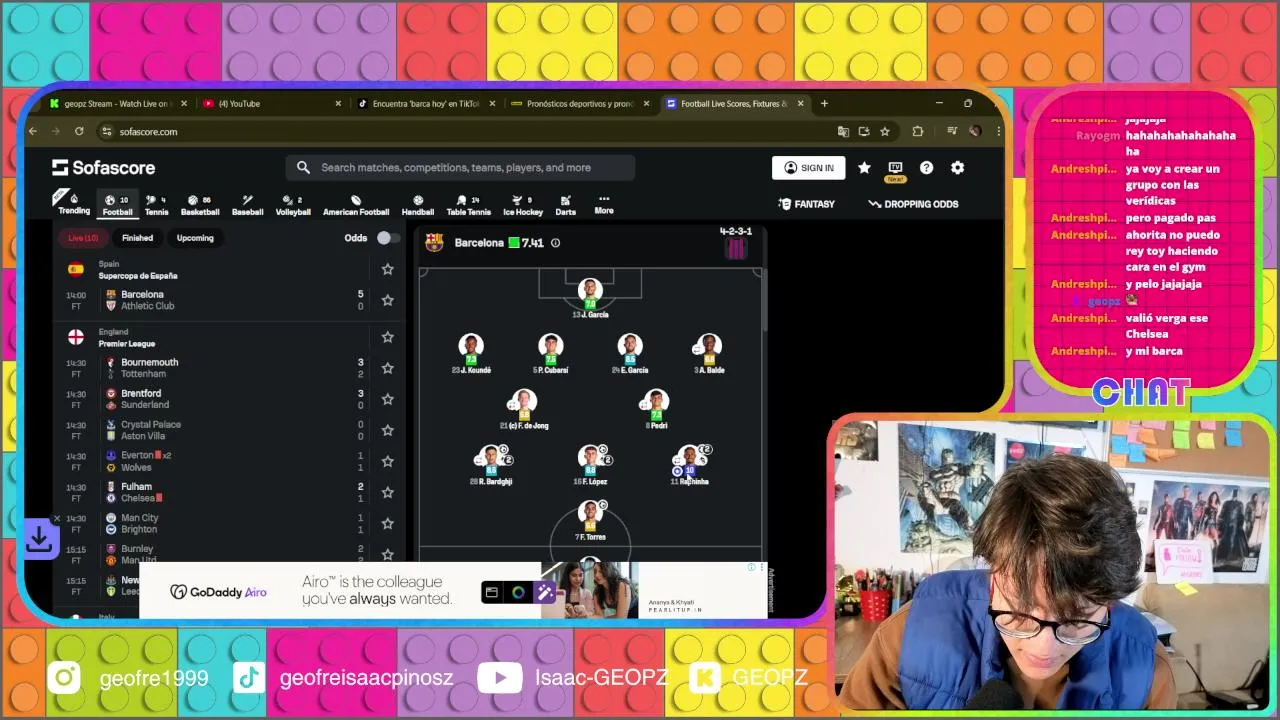
Task: Open favorites star in Sofascore header
Action: tap(864, 168)
